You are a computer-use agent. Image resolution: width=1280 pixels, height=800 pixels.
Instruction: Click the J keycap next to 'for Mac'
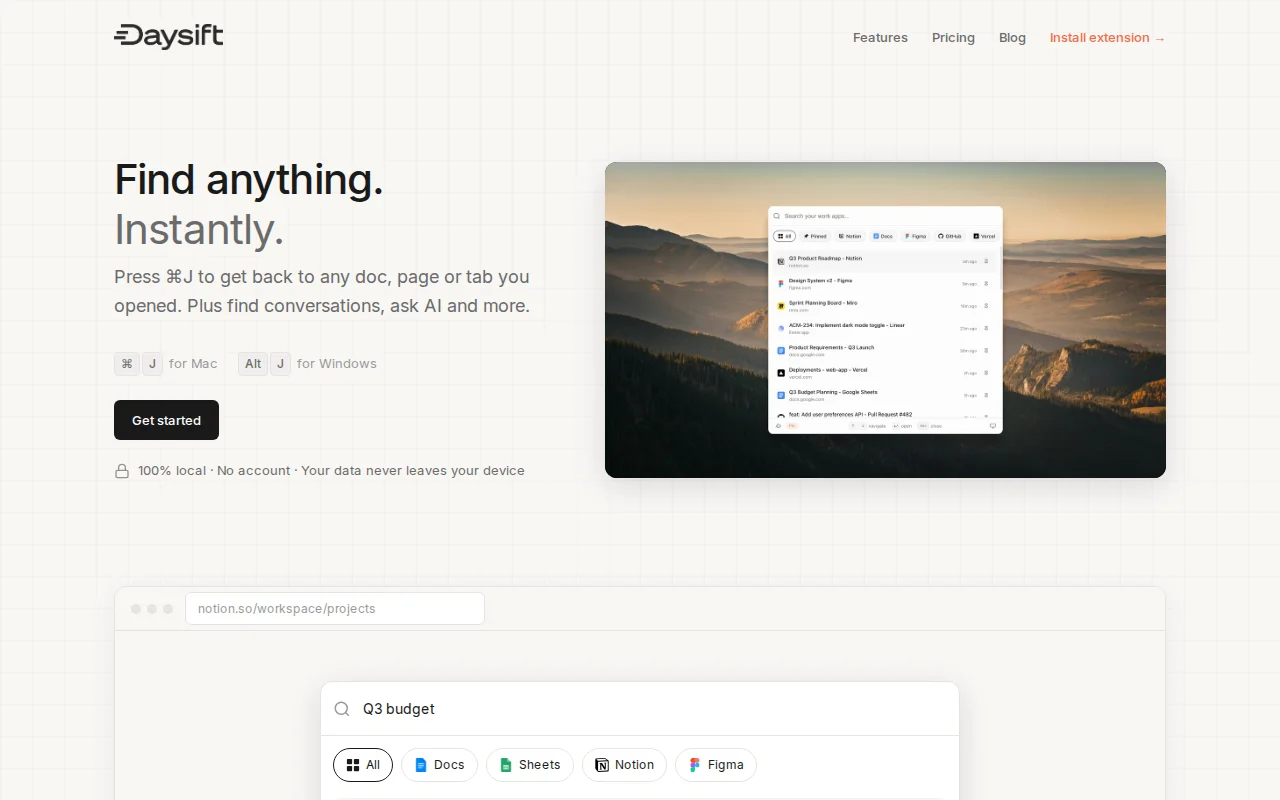pos(152,364)
